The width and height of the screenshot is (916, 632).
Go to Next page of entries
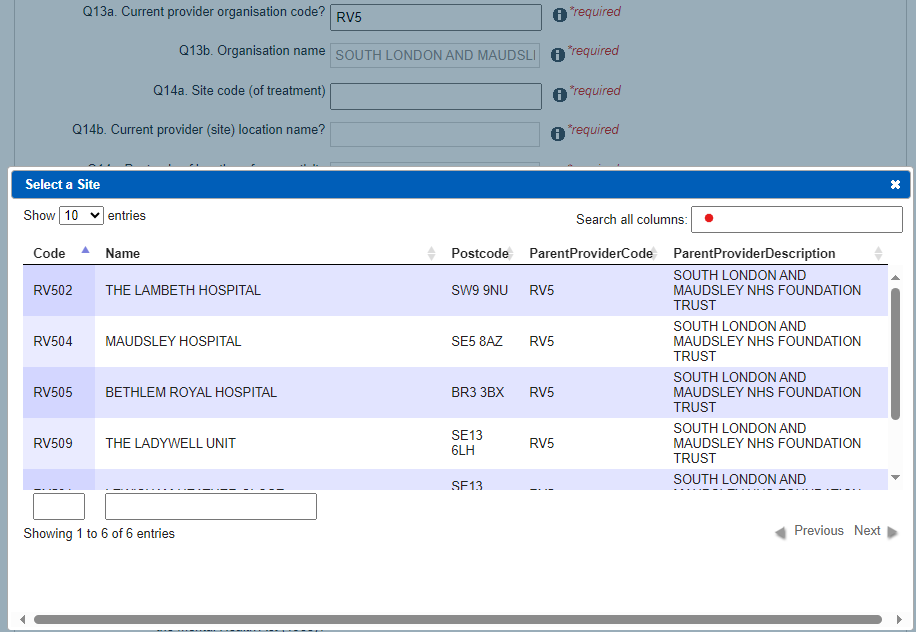[876, 531]
